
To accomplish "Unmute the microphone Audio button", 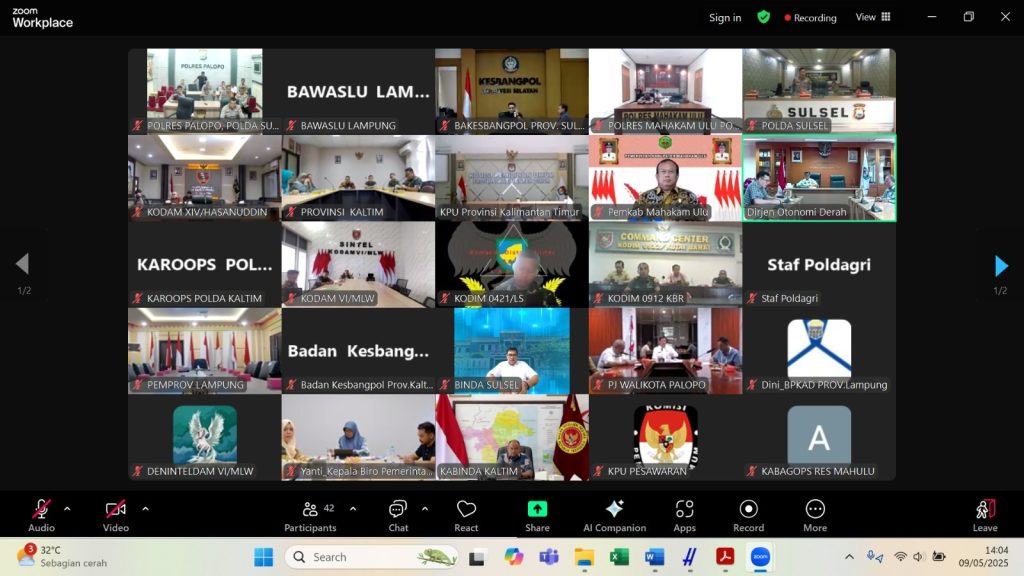I will click(41, 515).
